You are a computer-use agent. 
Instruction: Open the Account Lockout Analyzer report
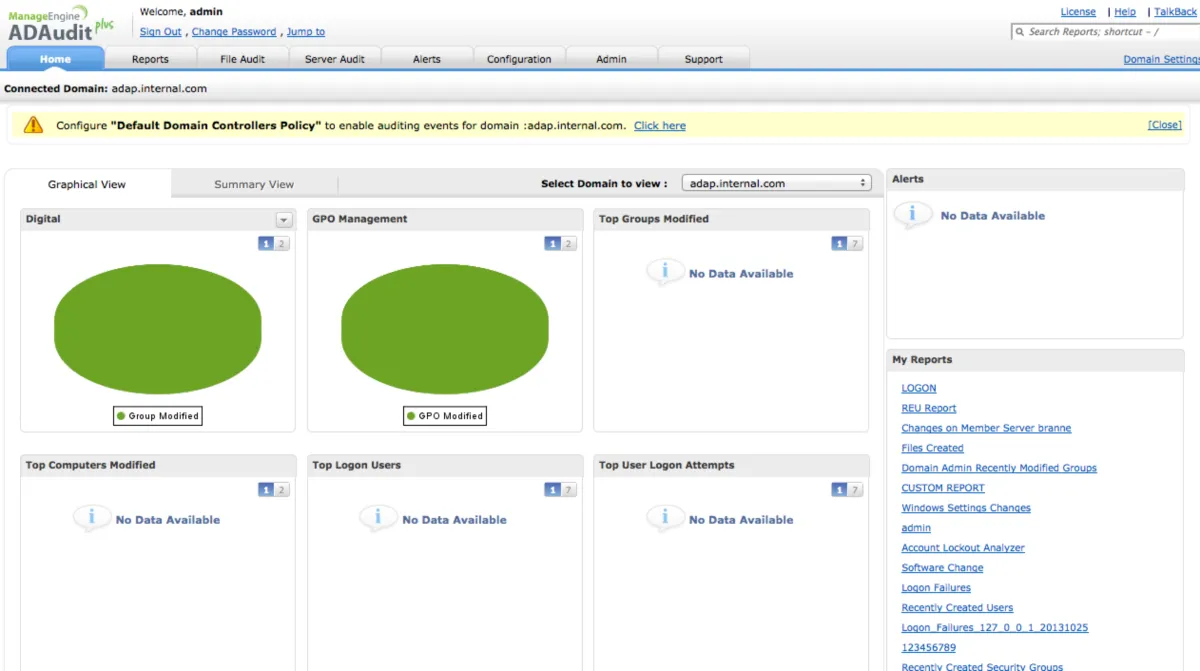(962, 548)
